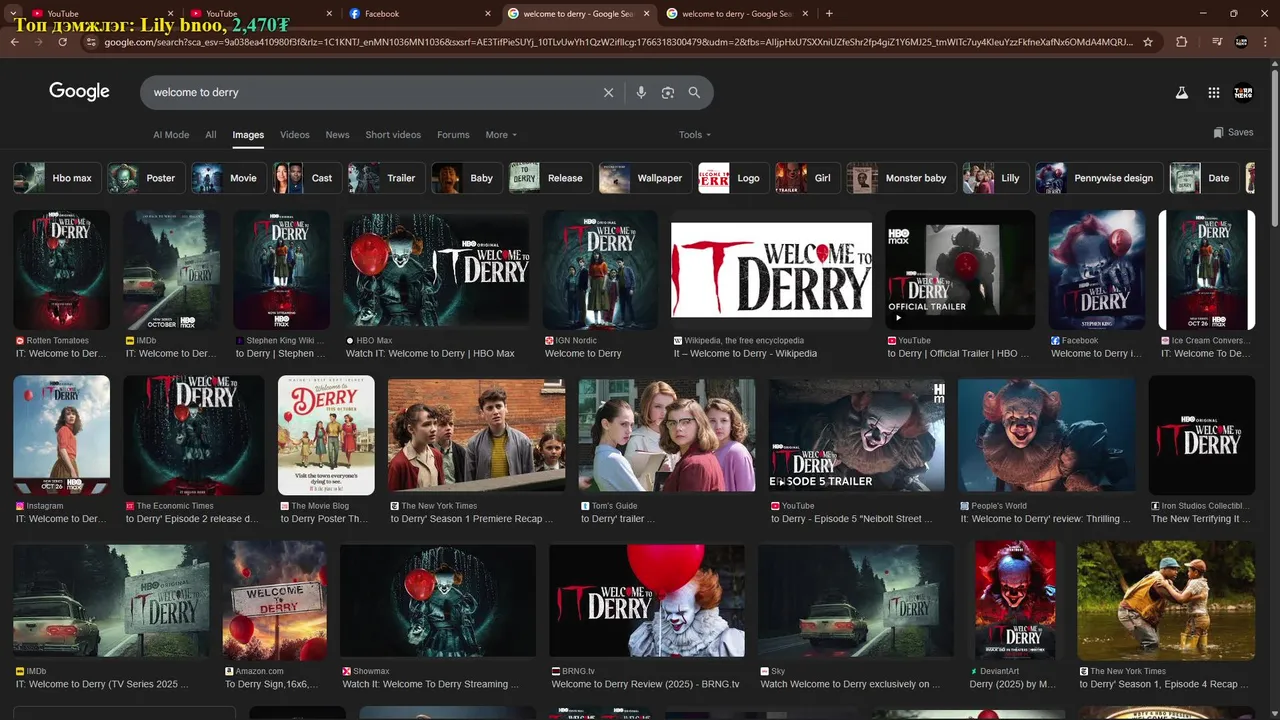The height and width of the screenshot is (720, 1280).
Task: Open Google Lens image search
Action: coord(668,92)
